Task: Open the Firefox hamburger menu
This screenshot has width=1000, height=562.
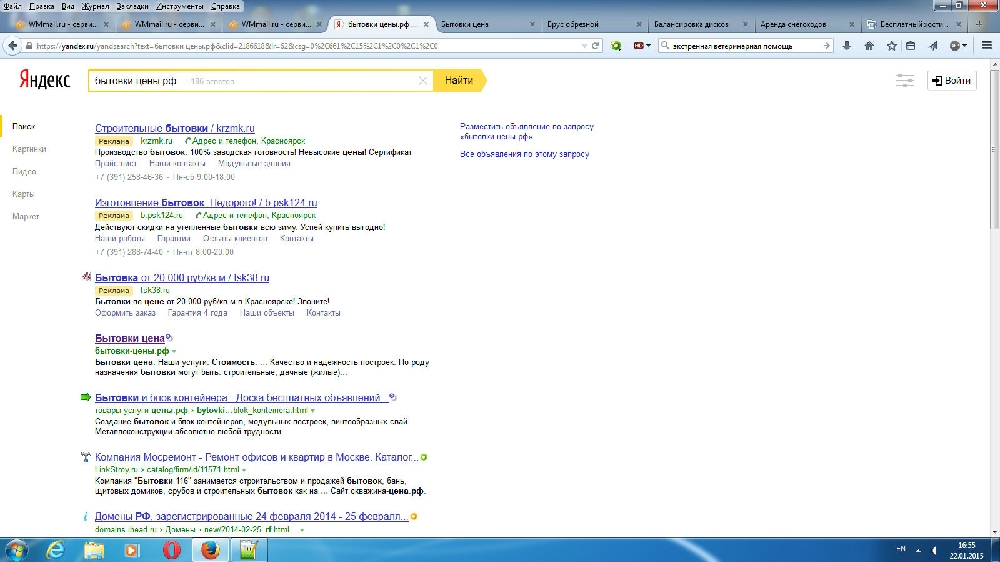Action: (x=987, y=46)
